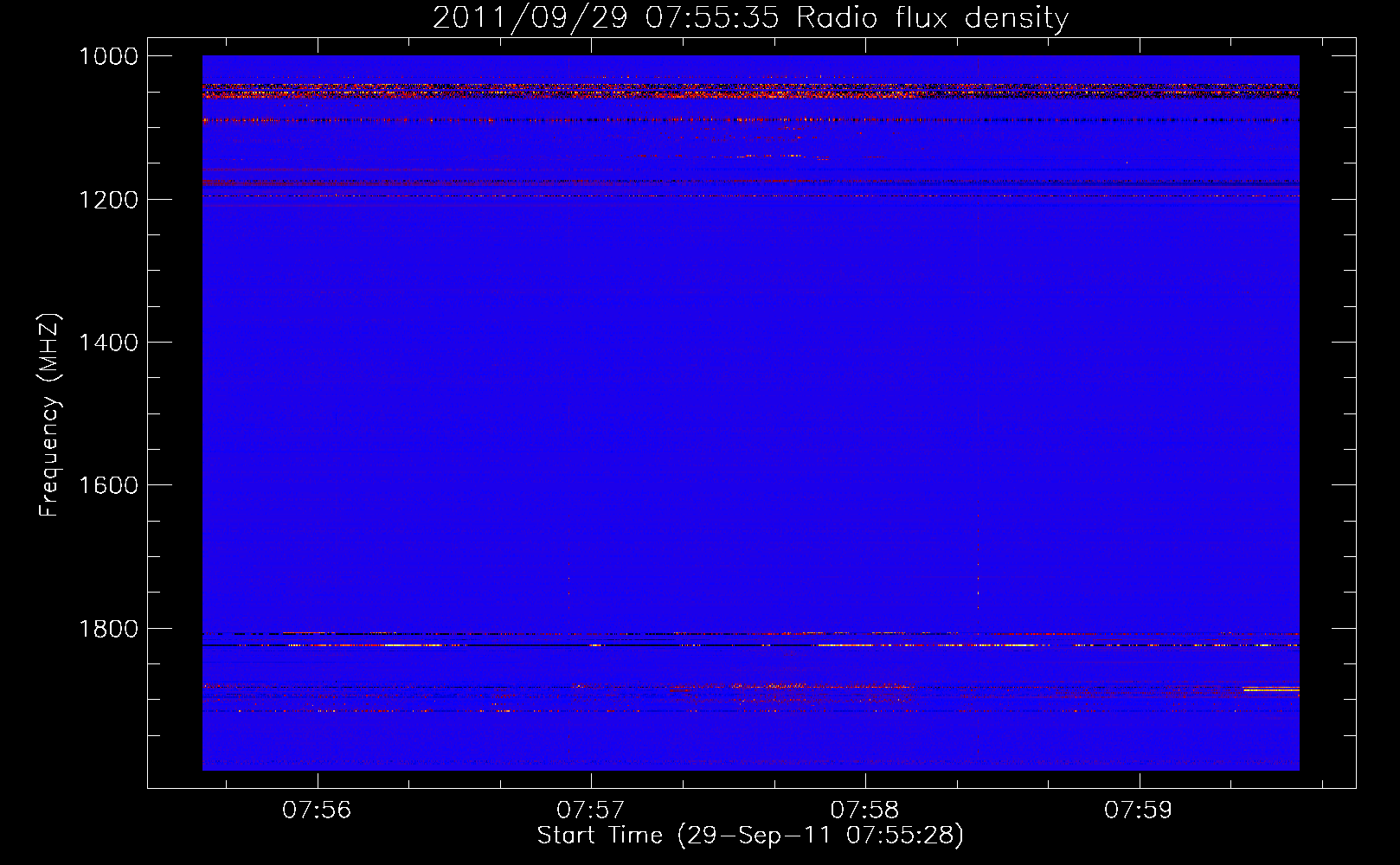Image resolution: width=1400 pixels, height=865 pixels.
Task: Click the 07:56 time tick label
Action: click(317, 811)
